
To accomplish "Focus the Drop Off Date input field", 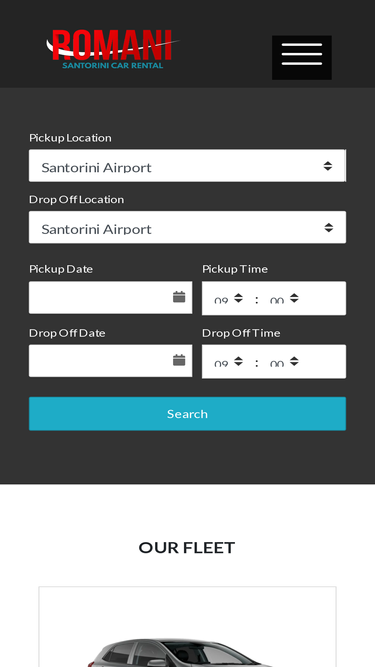I will point(111,361).
